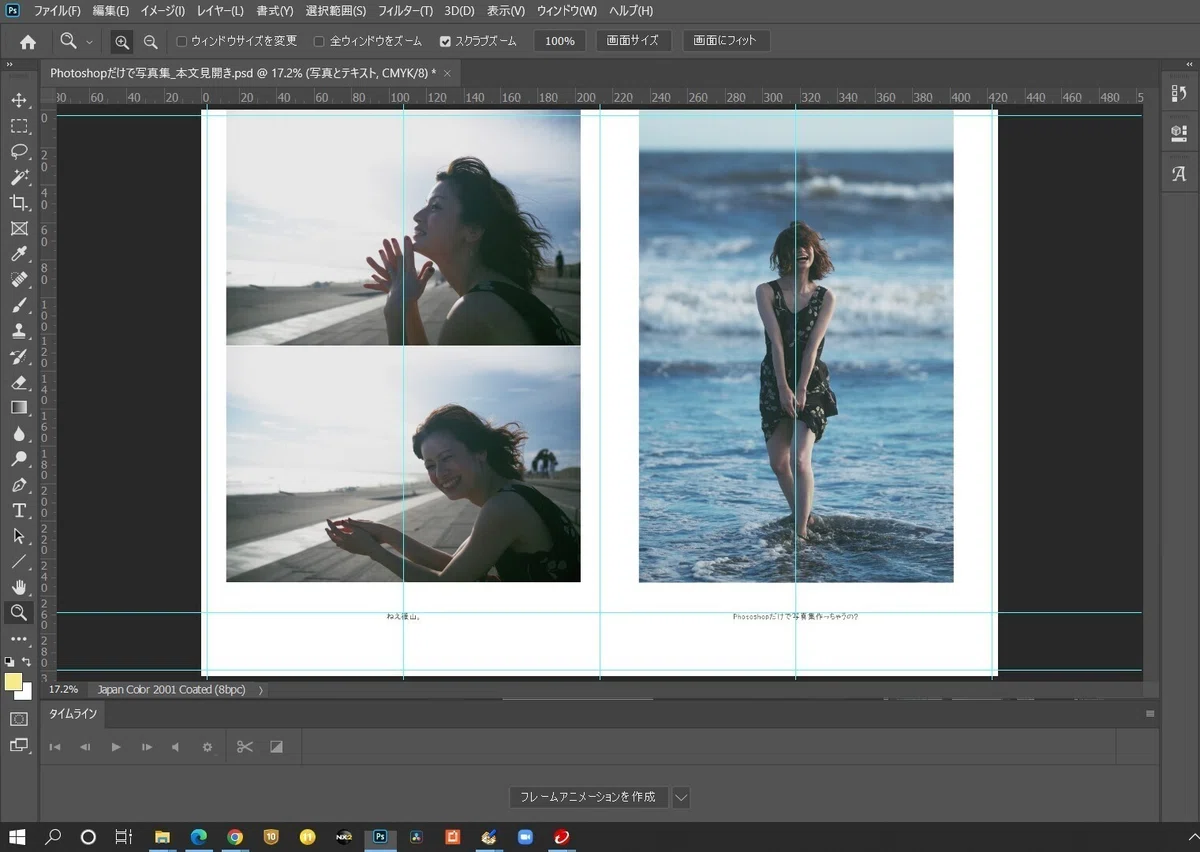Select the Frame tool
1200x852 pixels.
[19, 229]
